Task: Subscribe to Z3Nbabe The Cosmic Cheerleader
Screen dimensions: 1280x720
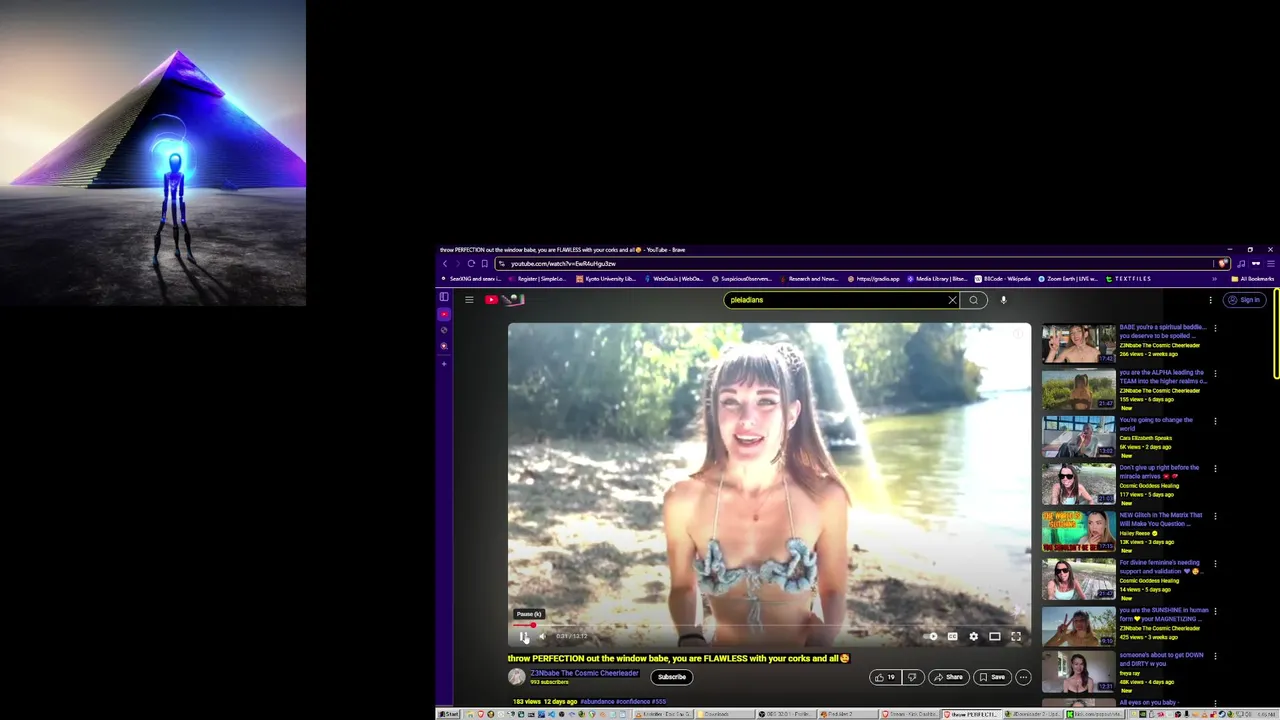Action: [x=672, y=677]
